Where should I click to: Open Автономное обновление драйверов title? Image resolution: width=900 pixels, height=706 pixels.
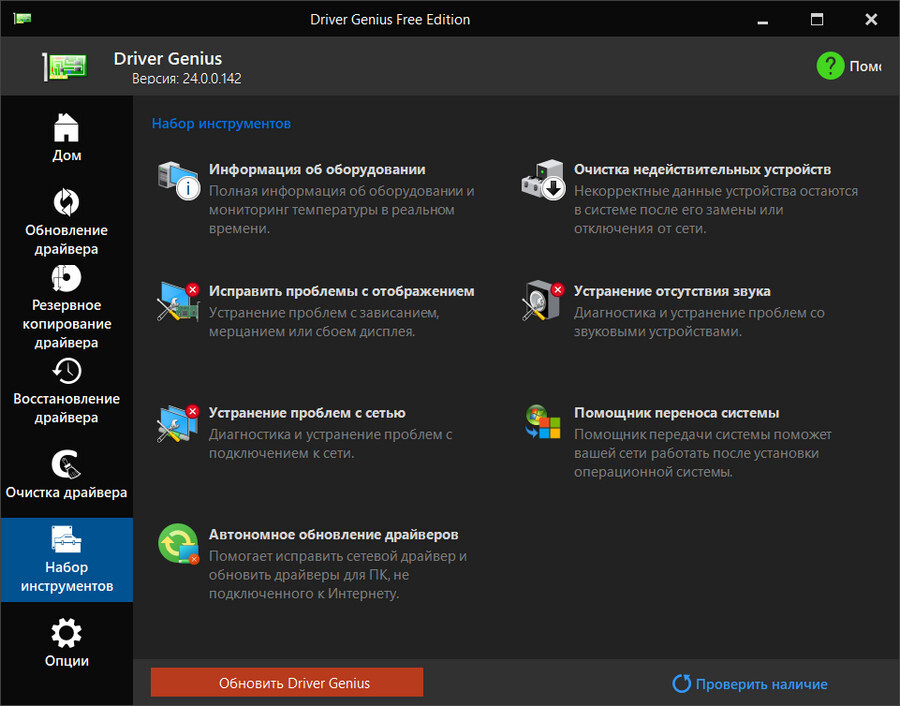[x=333, y=534]
